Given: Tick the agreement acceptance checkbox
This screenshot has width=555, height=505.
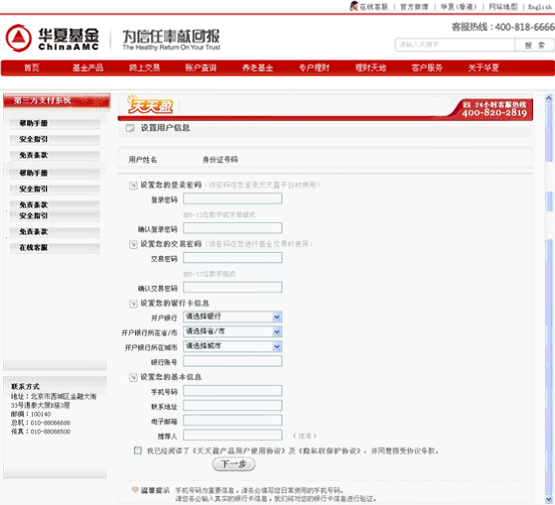Looking at the screenshot, I should point(138,450).
